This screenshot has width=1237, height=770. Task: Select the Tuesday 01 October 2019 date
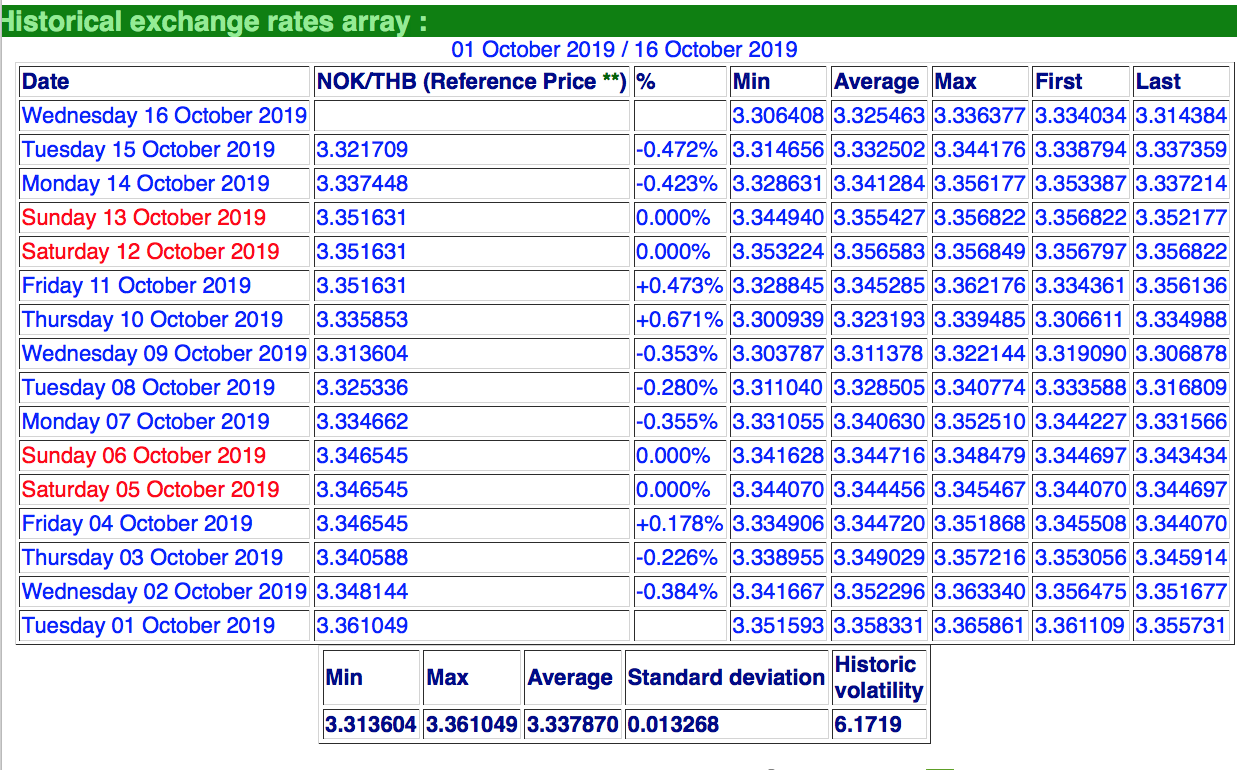pos(148,626)
